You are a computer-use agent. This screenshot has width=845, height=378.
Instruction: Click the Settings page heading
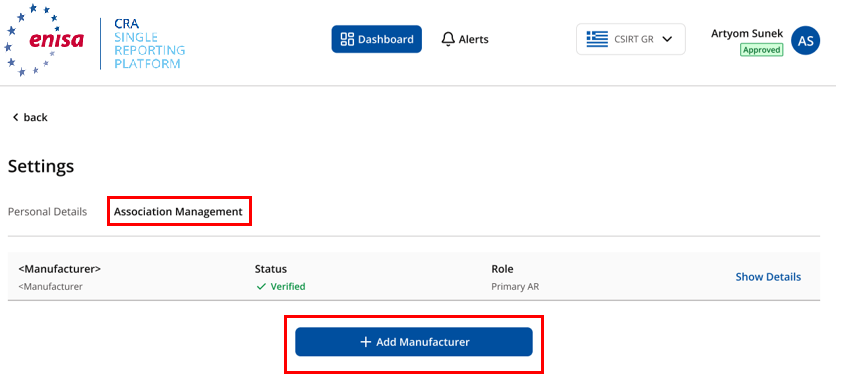[41, 167]
